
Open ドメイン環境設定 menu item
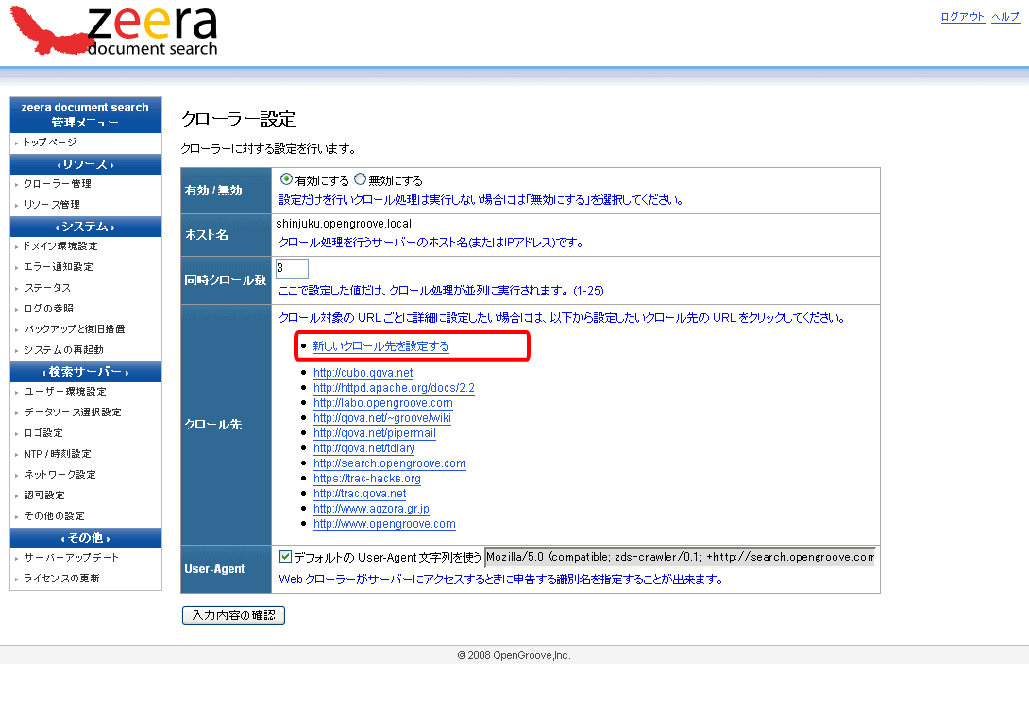[60, 246]
